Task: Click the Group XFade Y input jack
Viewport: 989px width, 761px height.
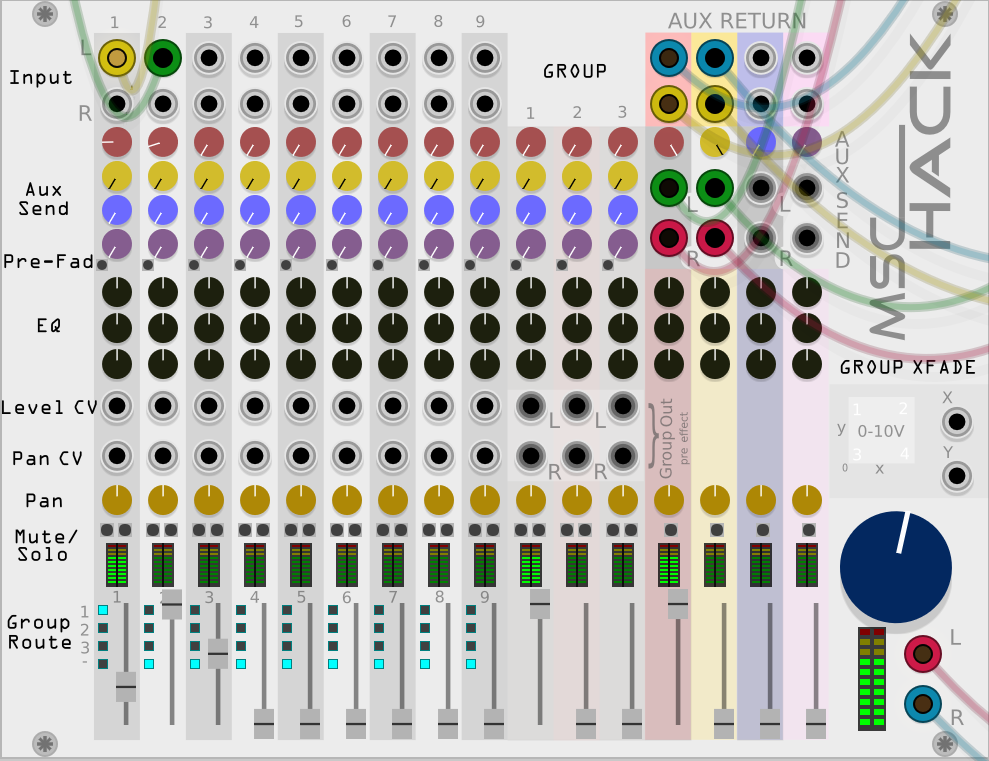Action: pyautogui.click(x=956, y=475)
